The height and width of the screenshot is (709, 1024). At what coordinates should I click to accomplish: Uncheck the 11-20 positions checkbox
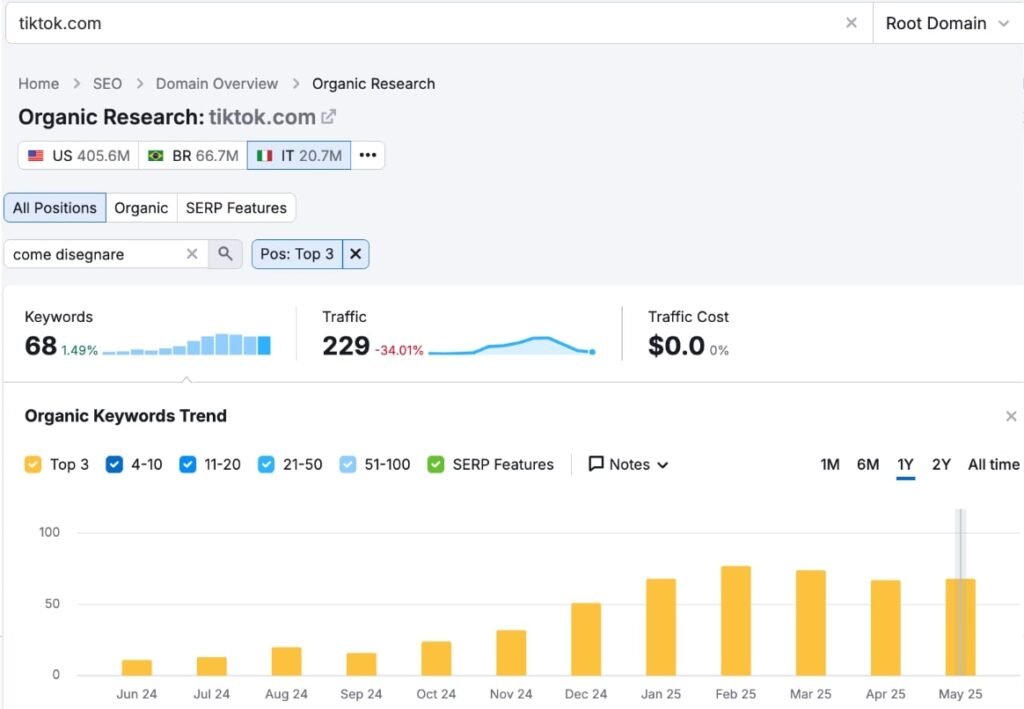[x=187, y=464]
